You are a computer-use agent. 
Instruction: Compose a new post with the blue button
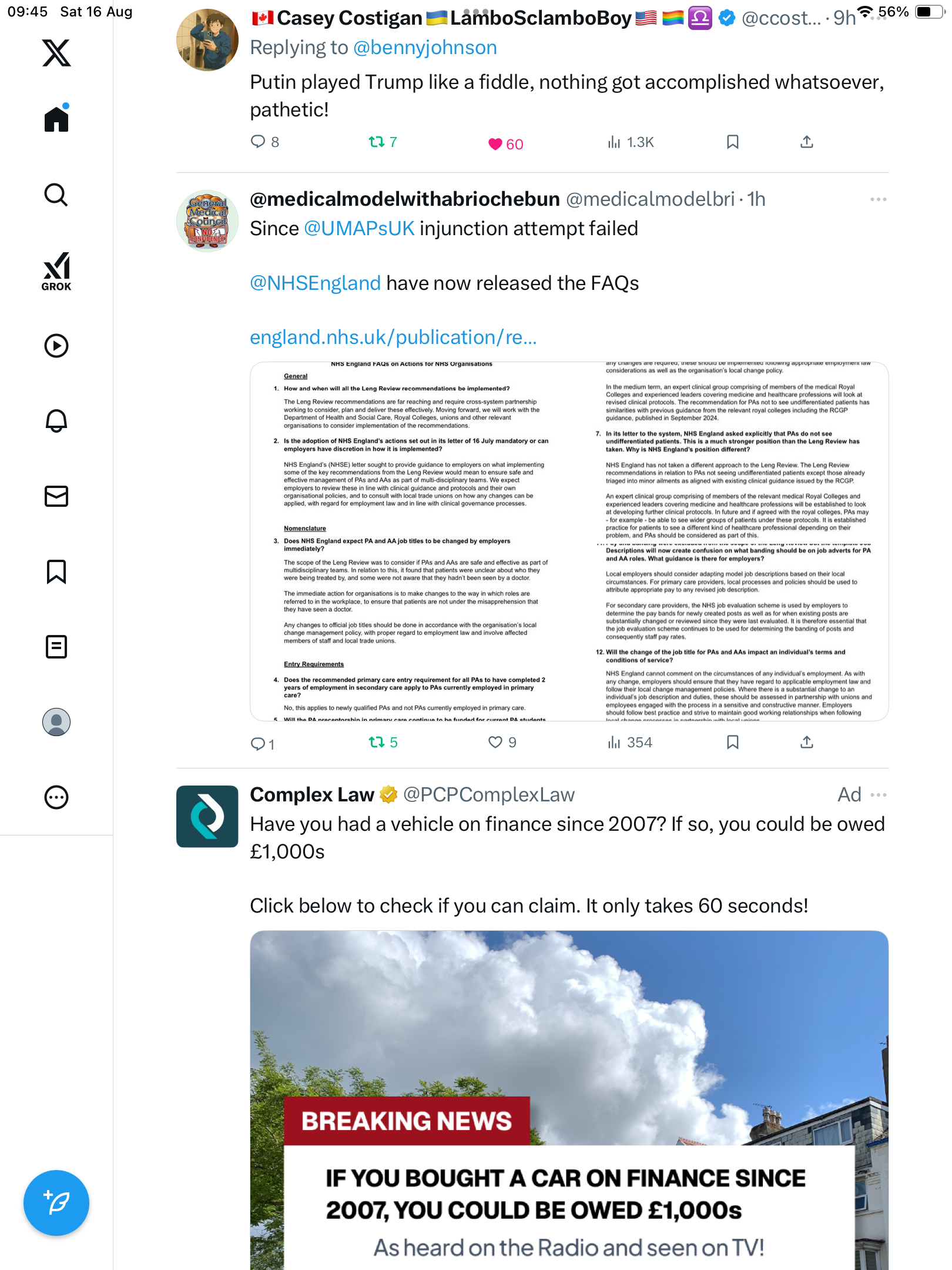click(x=56, y=1203)
